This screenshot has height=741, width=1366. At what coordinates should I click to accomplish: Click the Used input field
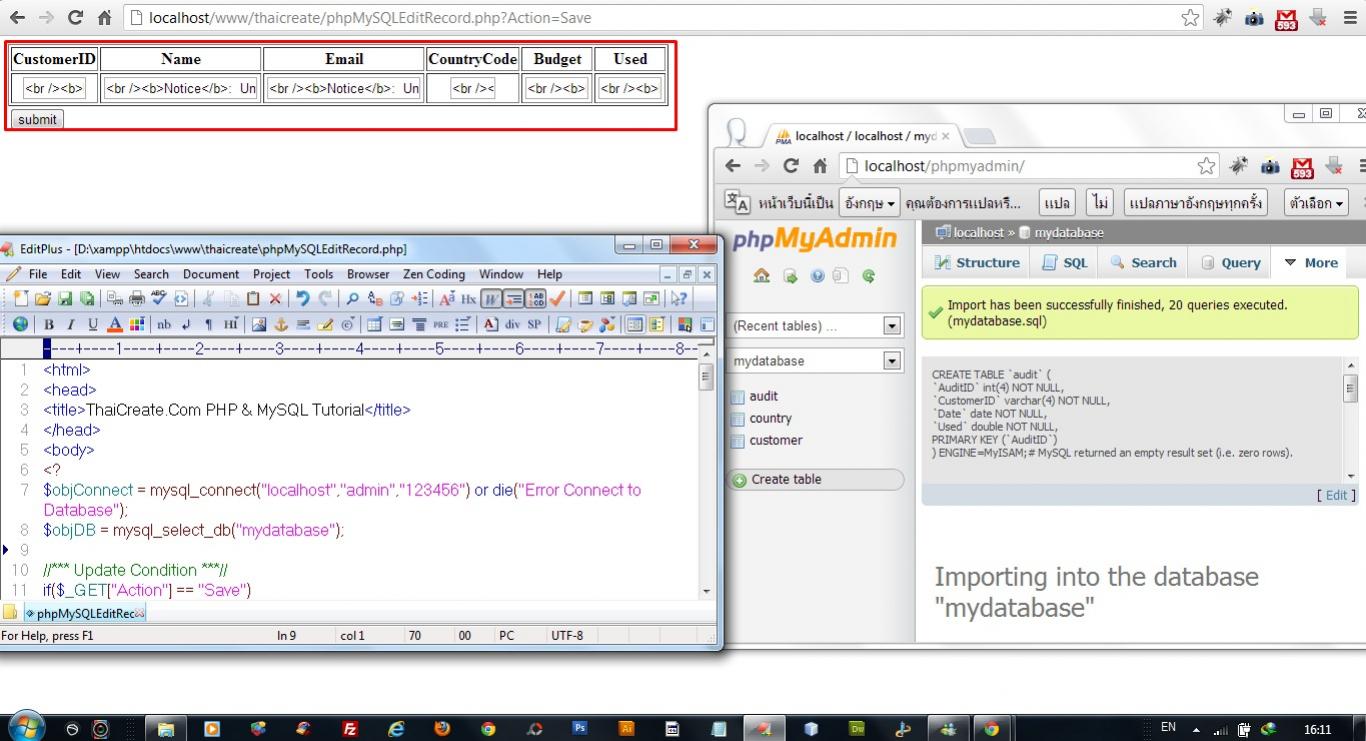630,89
